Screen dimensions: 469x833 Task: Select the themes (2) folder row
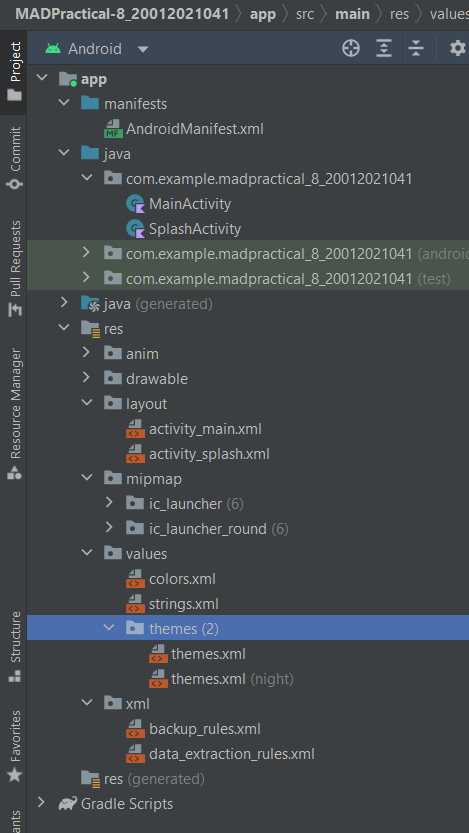248,628
